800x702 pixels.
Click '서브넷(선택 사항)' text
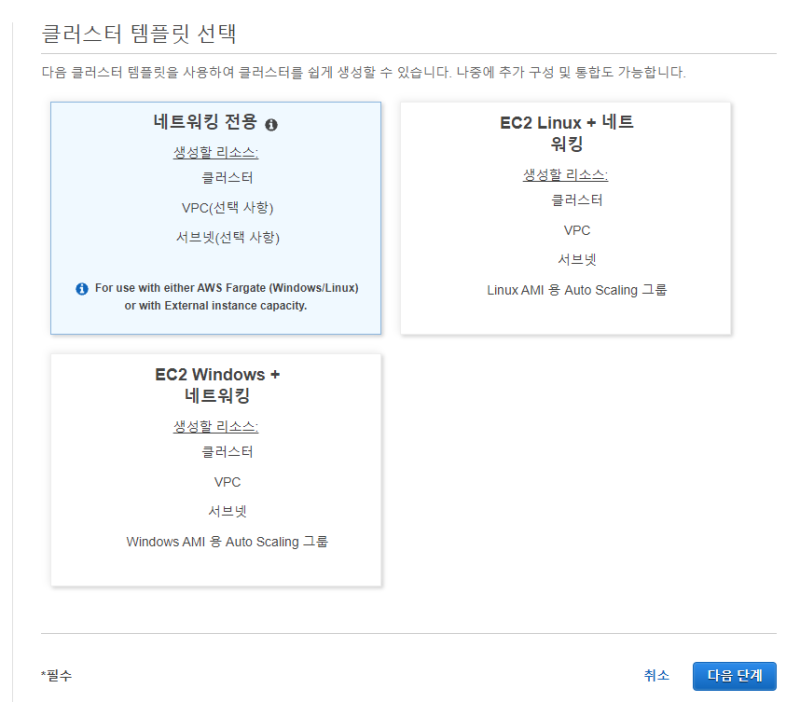coord(228,237)
